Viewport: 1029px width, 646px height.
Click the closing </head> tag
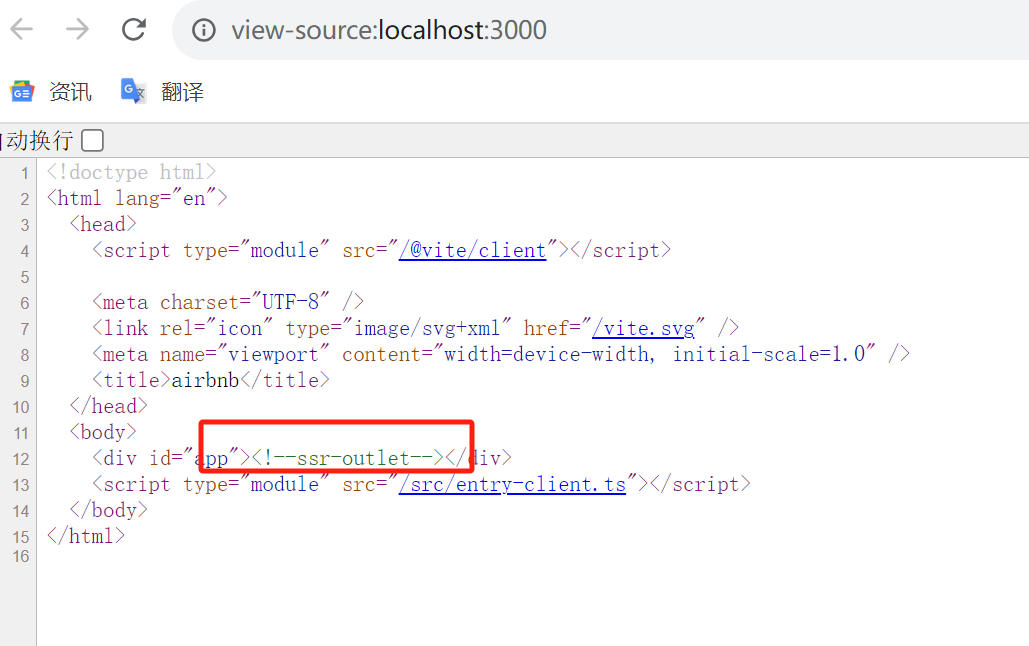point(108,406)
